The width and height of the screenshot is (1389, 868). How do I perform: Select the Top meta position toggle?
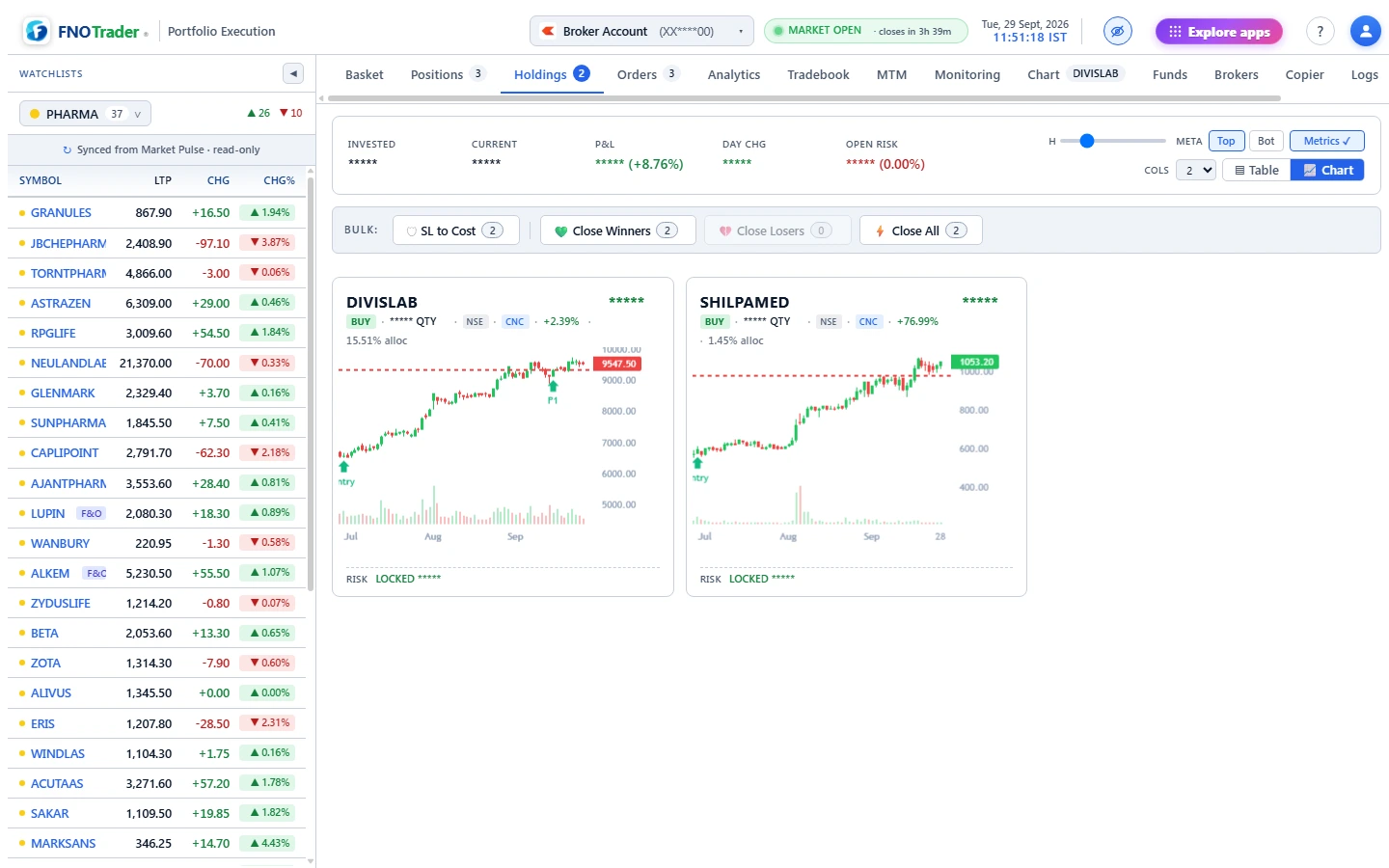(1226, 141)
